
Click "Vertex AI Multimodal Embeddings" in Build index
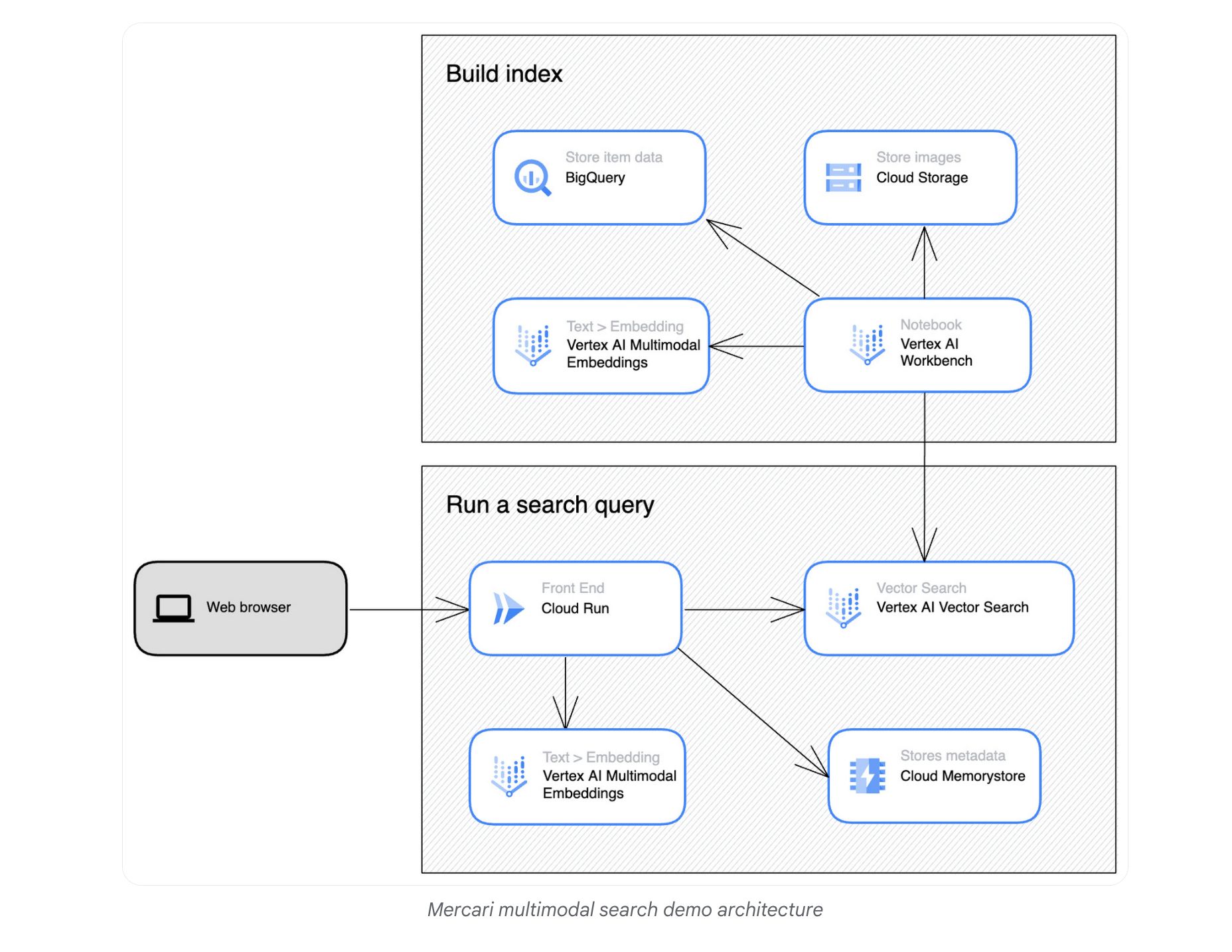point(633,354)
